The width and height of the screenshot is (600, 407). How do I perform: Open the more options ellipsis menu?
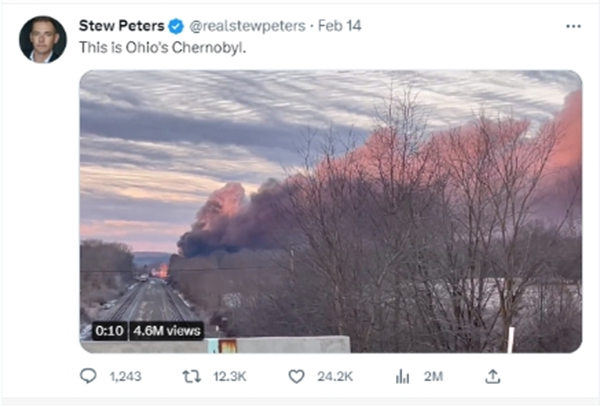pyautogui.click(x=573, y=25)
